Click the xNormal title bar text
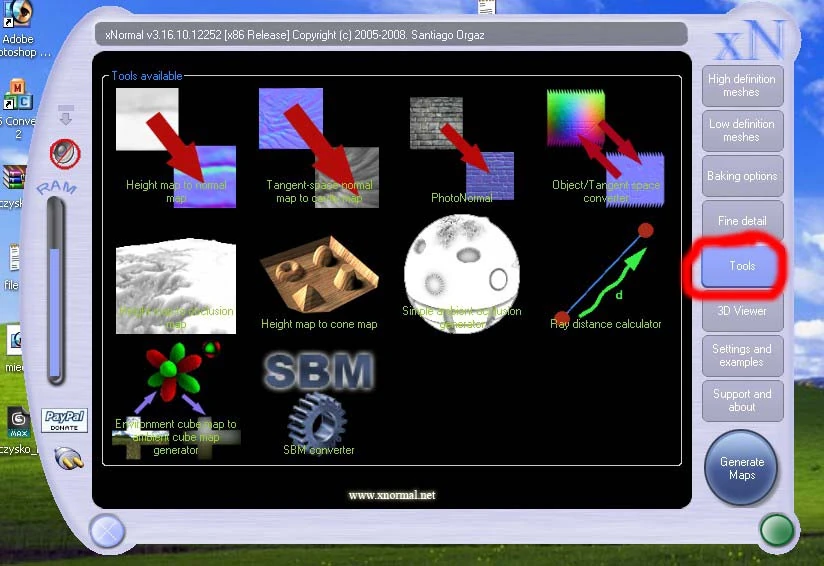Screen dimensions: 824x566 coord(294,35)
